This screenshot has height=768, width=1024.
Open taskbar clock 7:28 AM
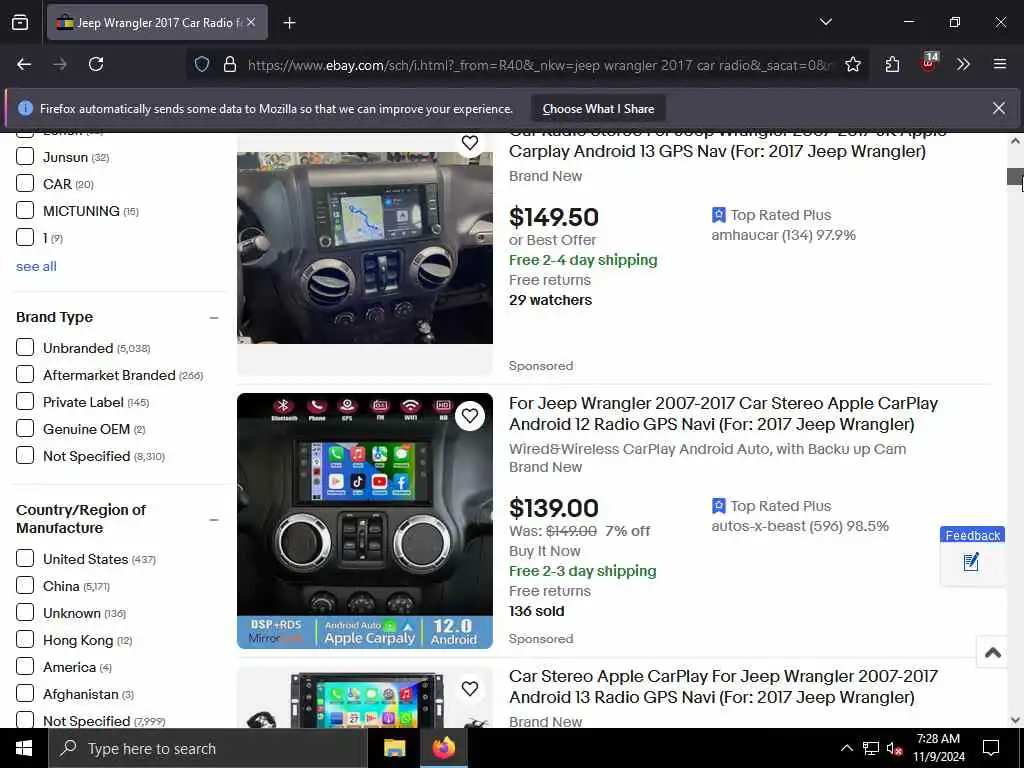coord(938,748)
